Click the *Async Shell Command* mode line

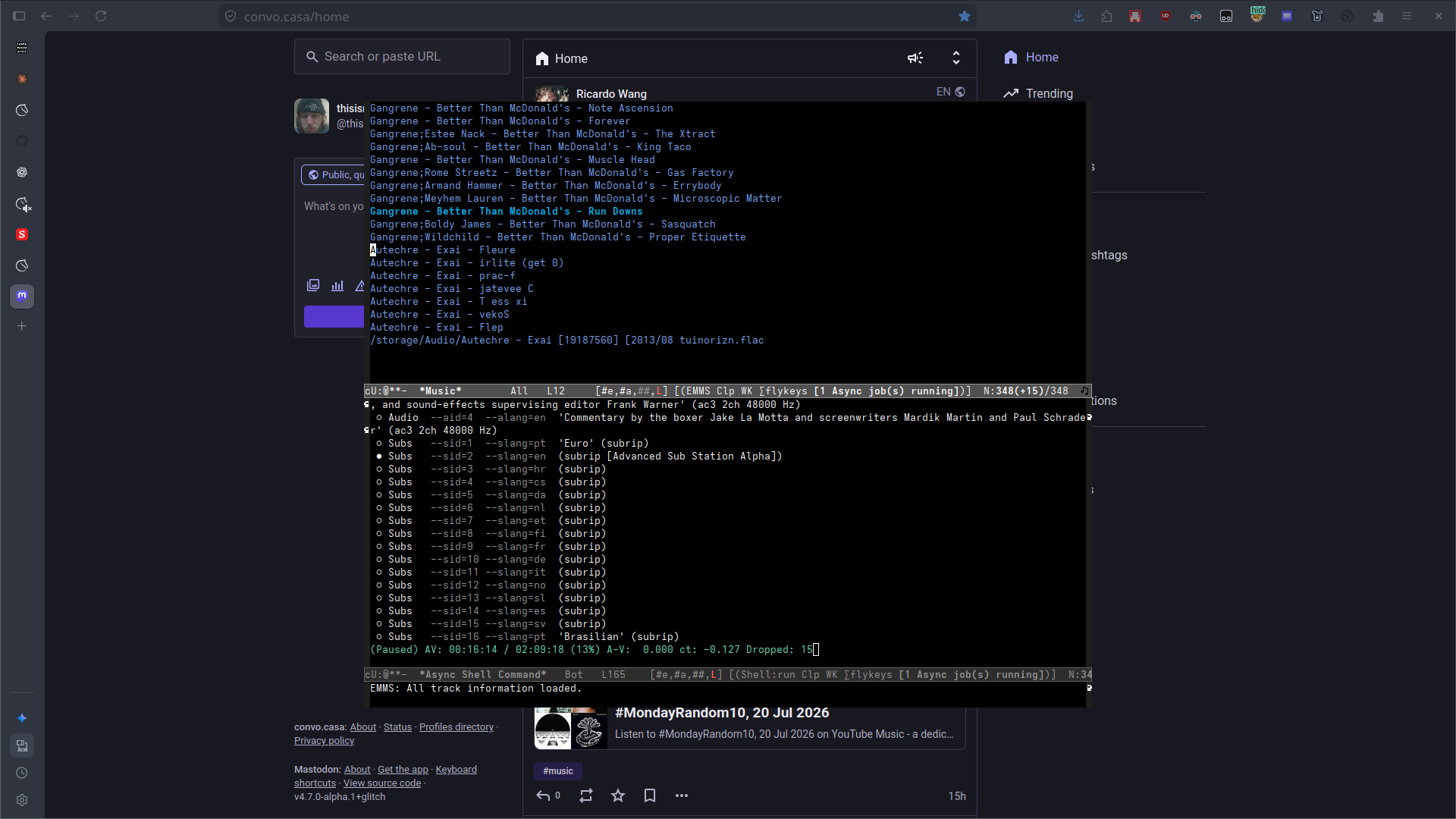pos(728,675)
